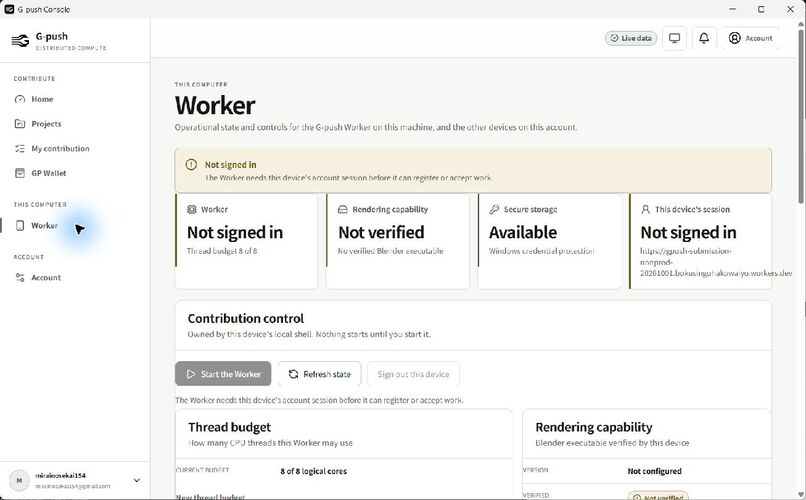The width and height of the screenshot is (806, 500).
Task: Open GP Wallet from sidebar
Action: (x=48, y=173)
